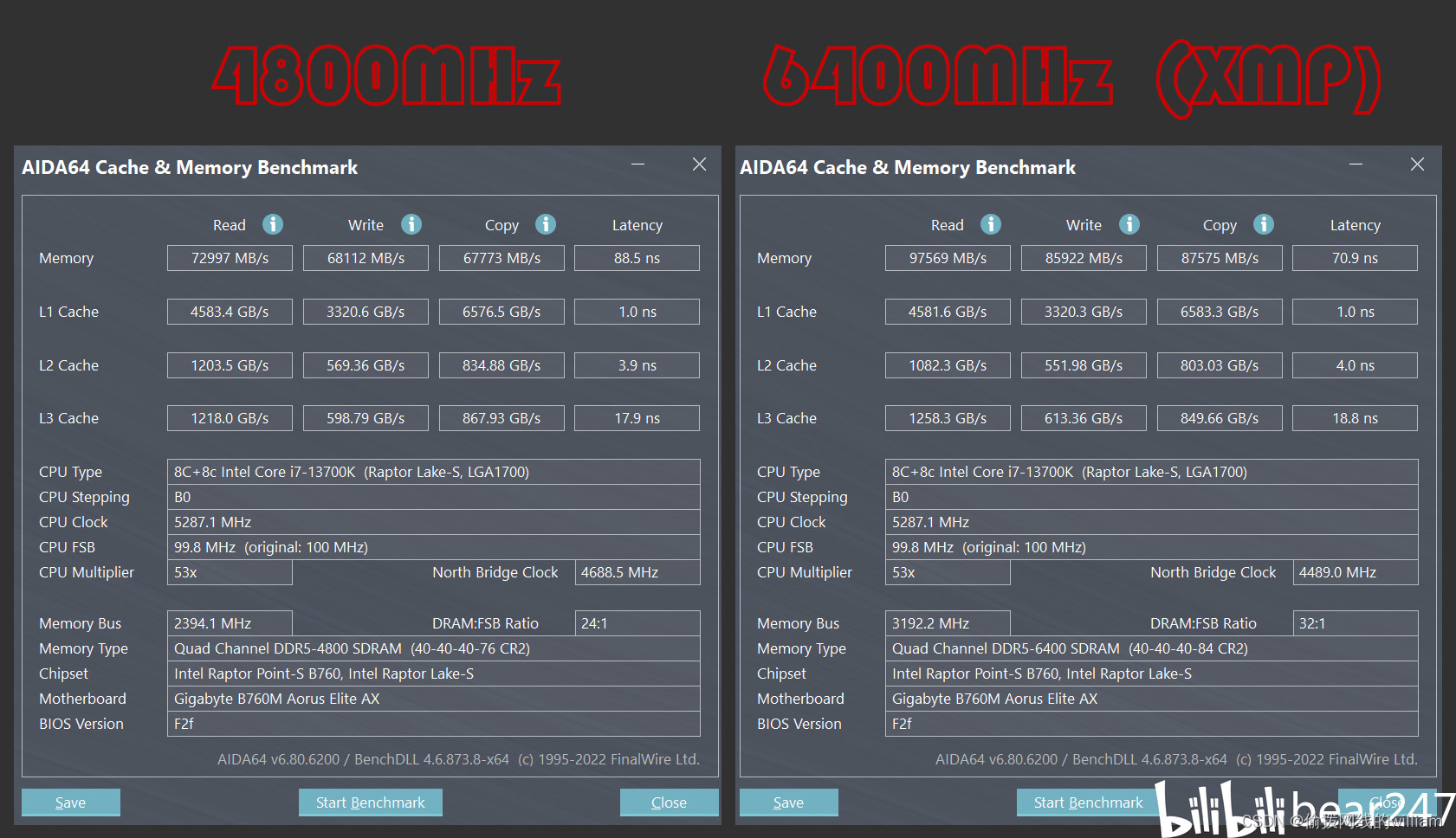Select memory read value 72997 MB/s
Screen dimensions: 1456x838
tap(230, 258)
